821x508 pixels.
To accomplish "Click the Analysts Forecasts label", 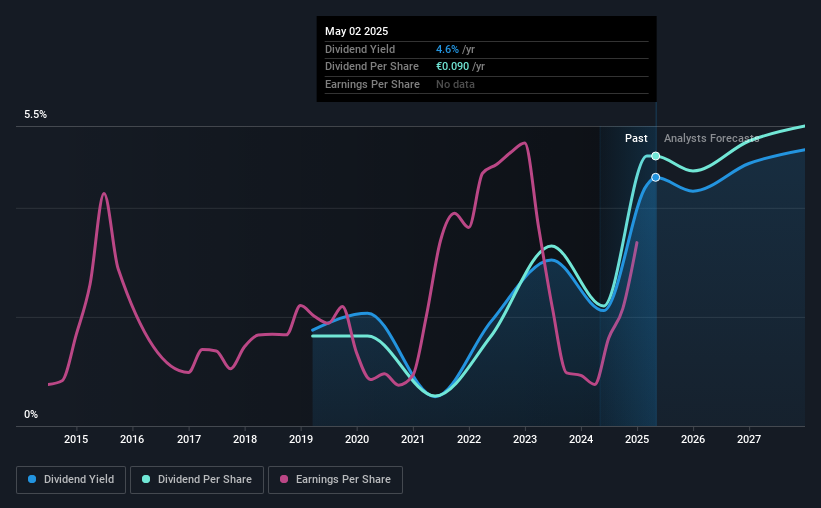I will [x=712, y=138].
